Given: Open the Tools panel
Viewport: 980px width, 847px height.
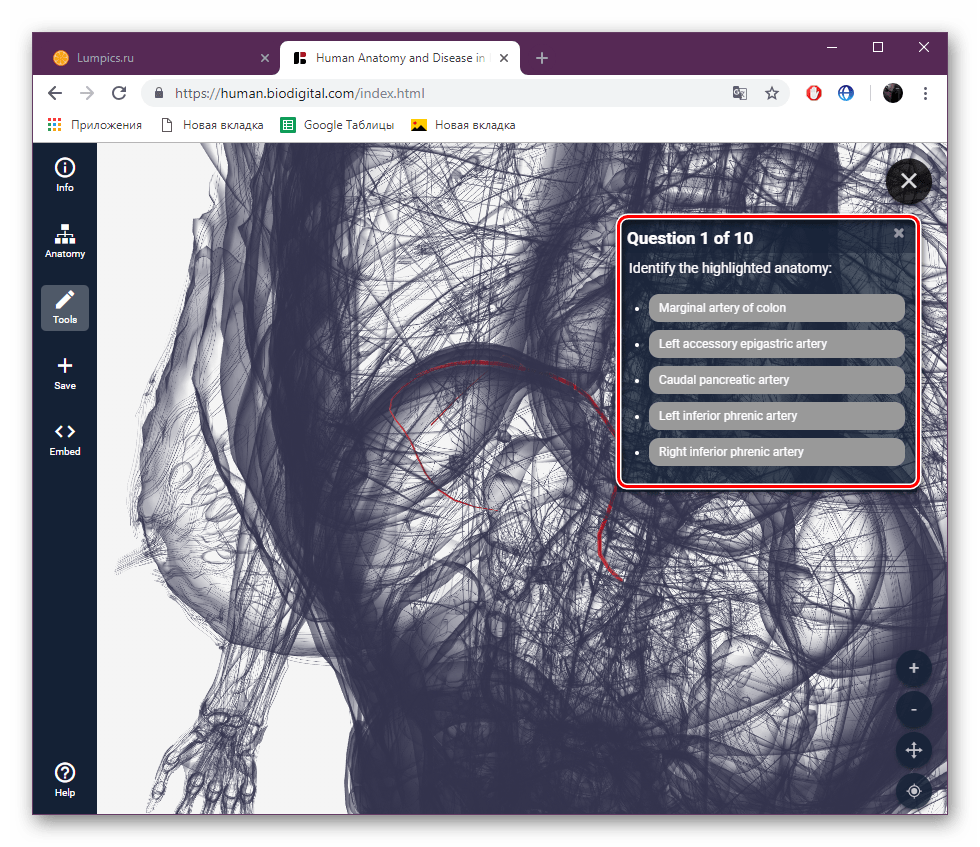Looking at the screenshot, I should coord(64,307).
